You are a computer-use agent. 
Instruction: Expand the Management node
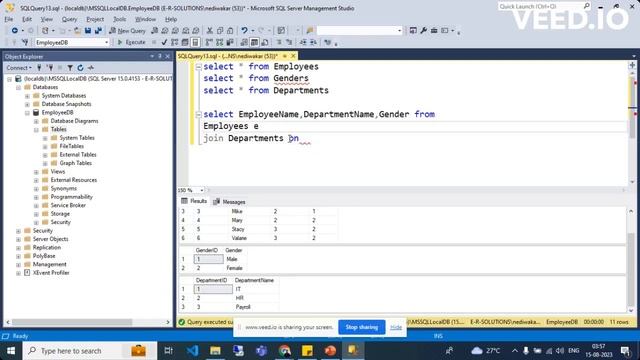pos(18,264)
